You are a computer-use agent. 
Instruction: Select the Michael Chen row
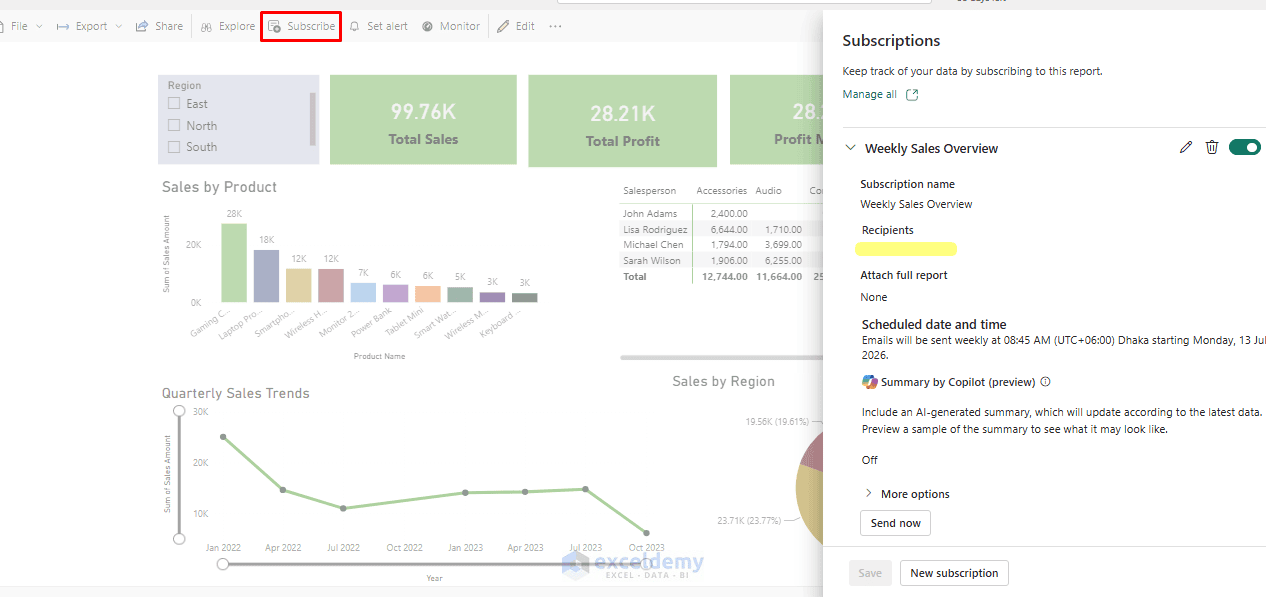pos(720,244)
